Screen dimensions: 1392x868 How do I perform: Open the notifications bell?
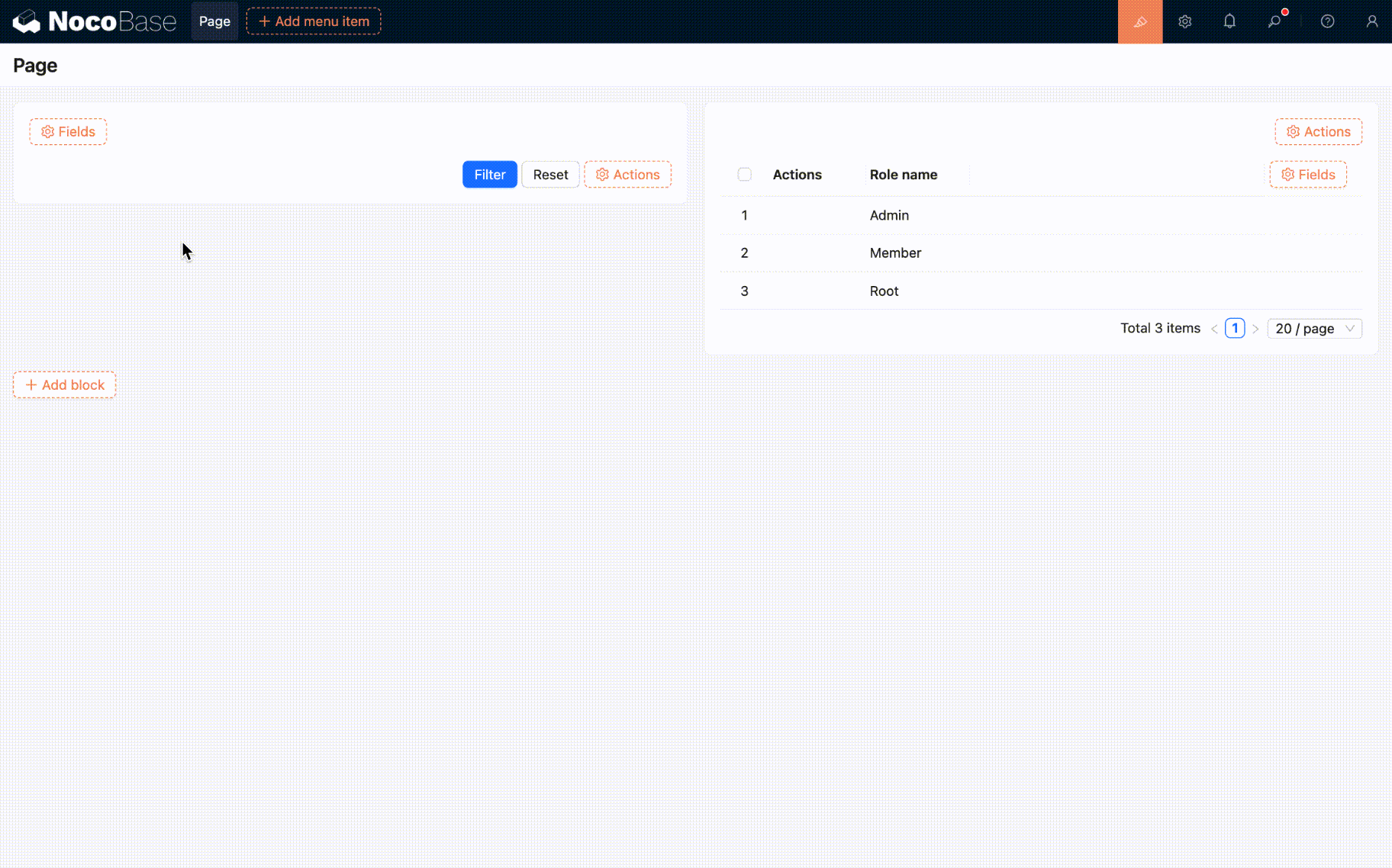pos(1229,21)
